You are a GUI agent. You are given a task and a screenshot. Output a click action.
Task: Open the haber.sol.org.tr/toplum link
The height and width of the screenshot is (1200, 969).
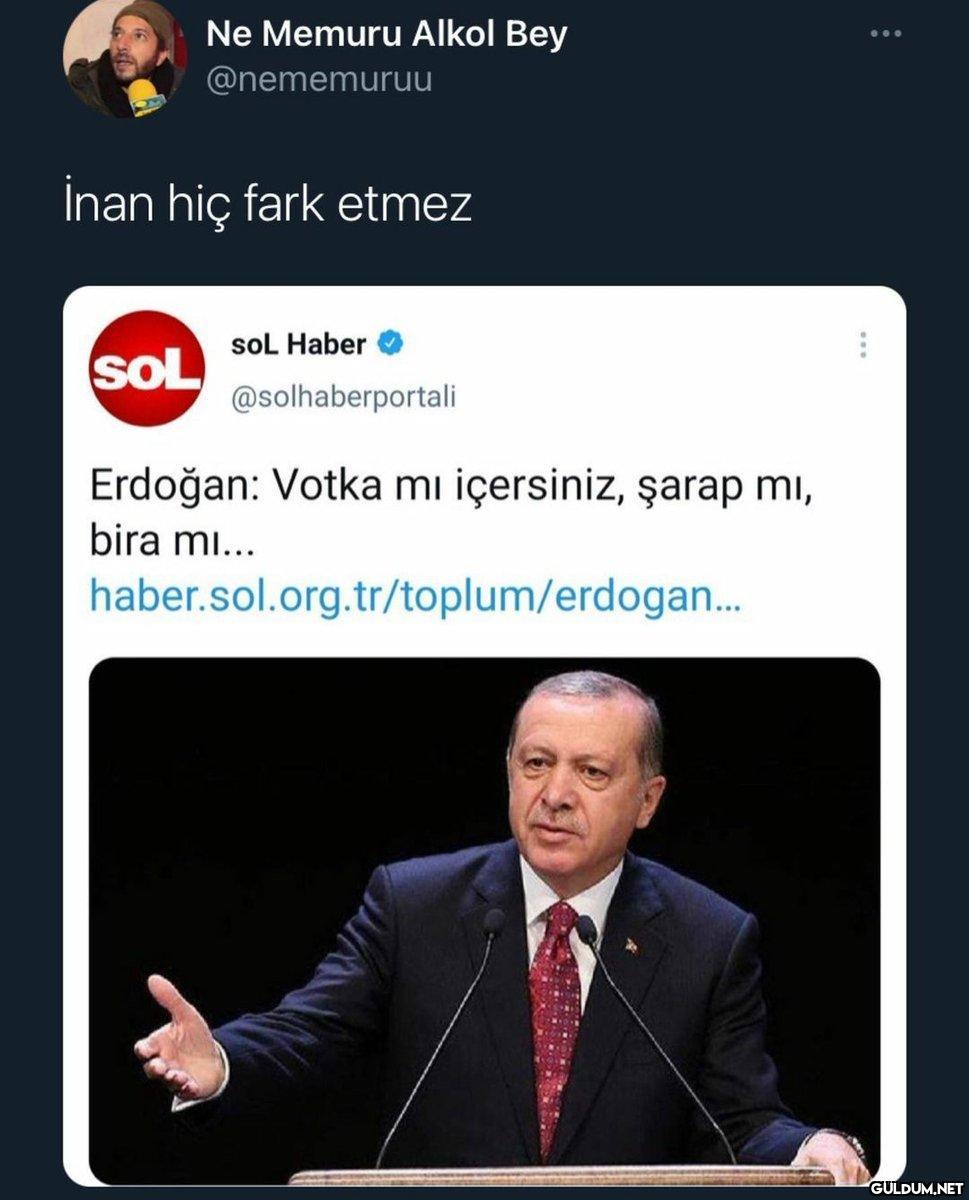coord(414,597)
